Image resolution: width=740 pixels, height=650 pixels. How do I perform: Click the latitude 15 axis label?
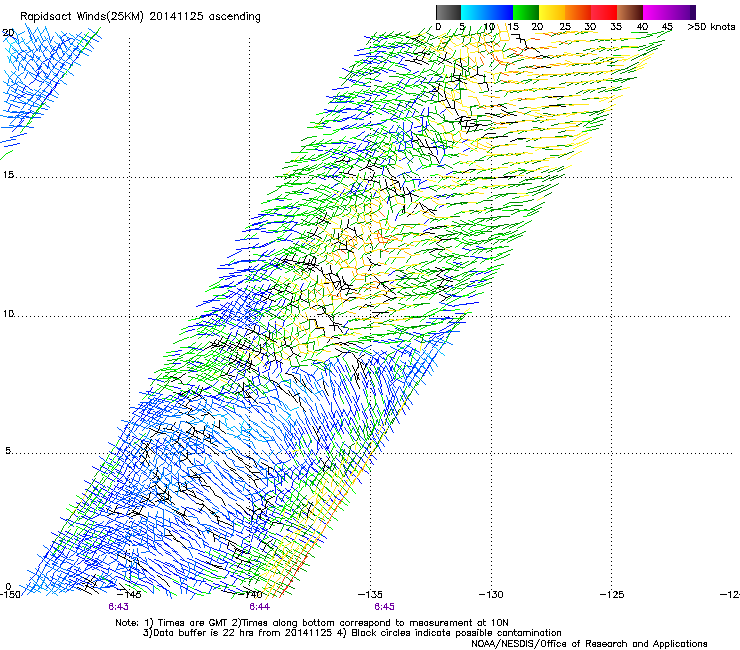click(x=8, y=175)
